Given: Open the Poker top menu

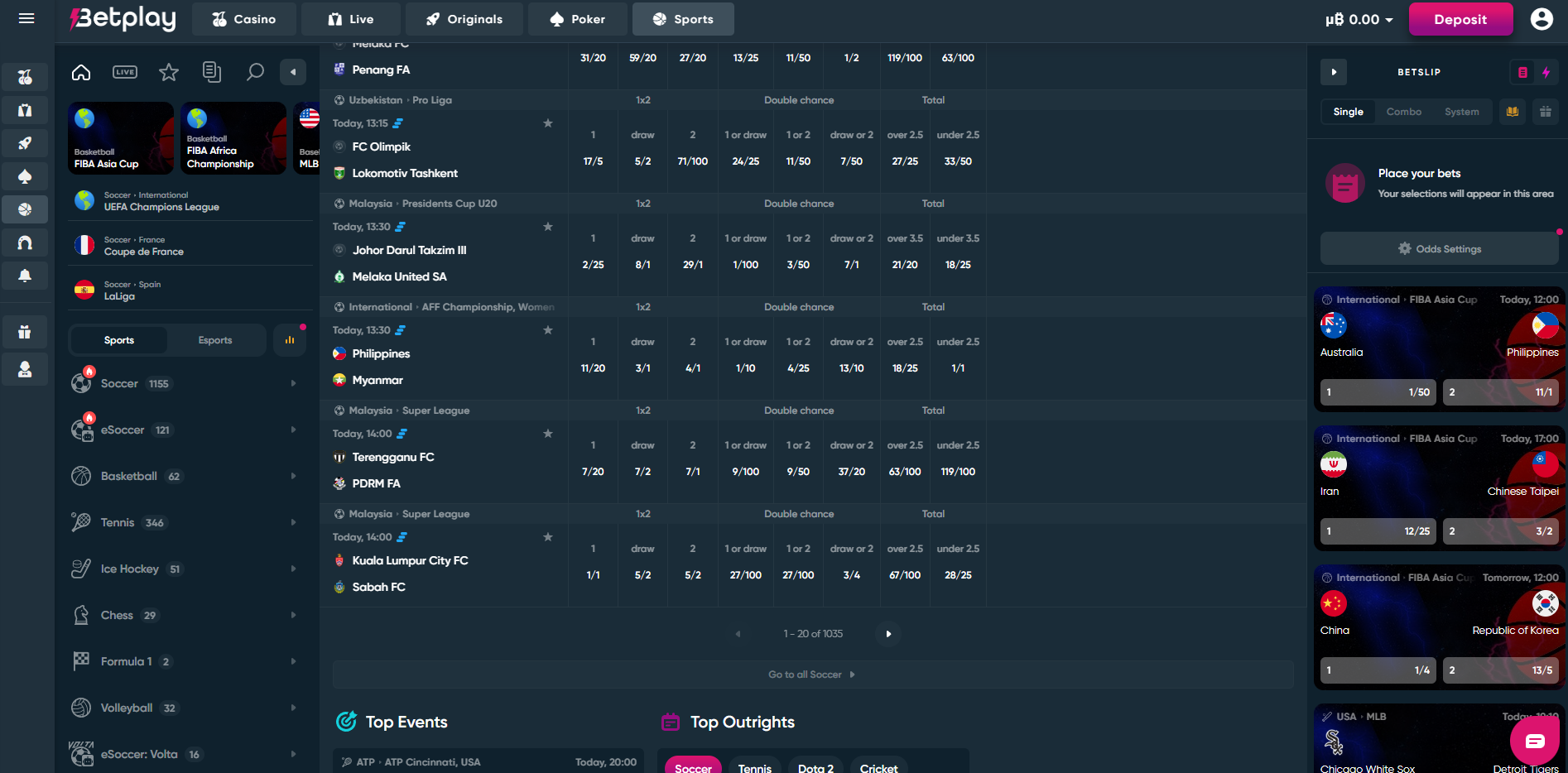Looking at the screenshot, I should [578, 19].
